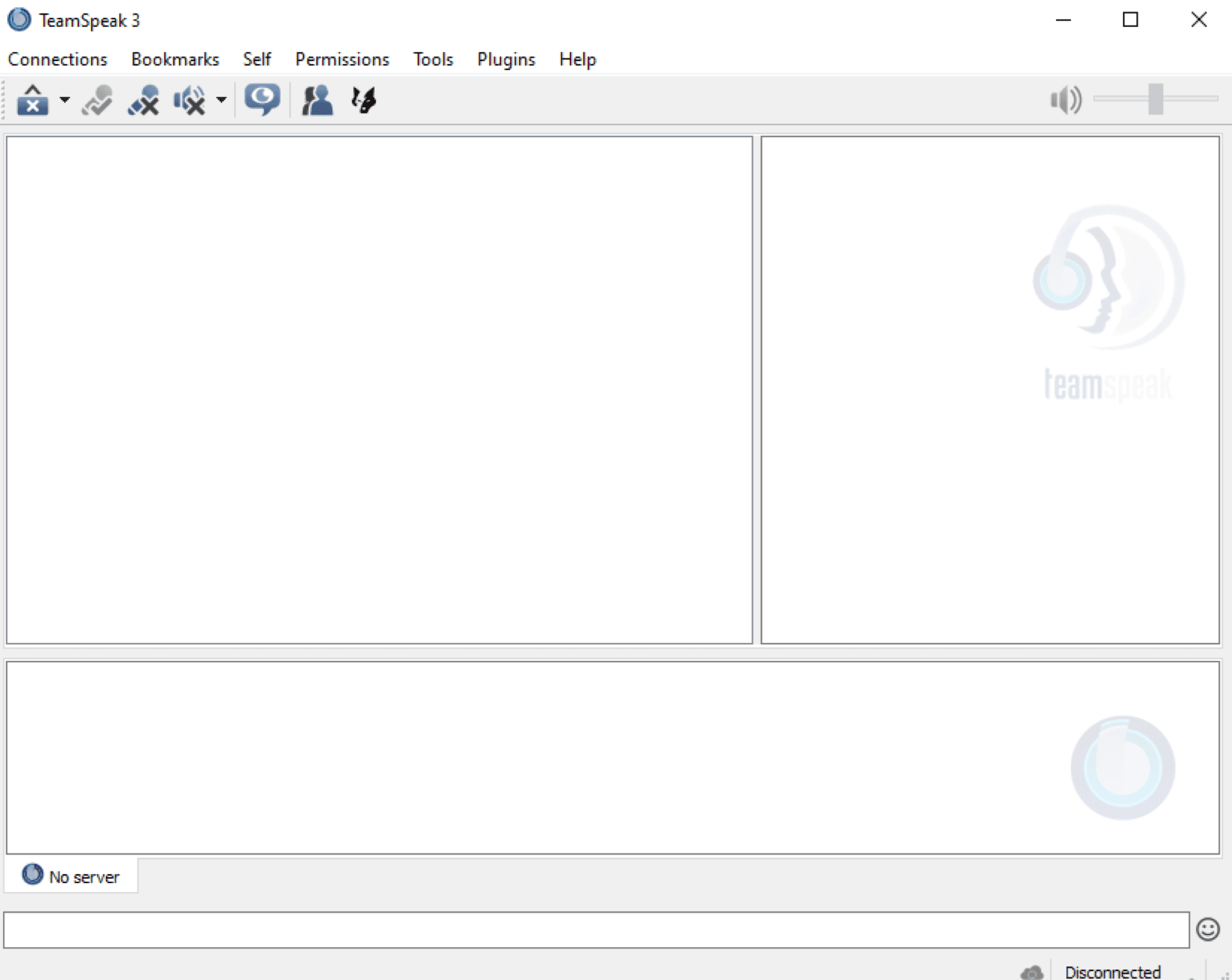Open the speaker mute dropdown arrow
Image resolution: width=1232 pixels, height=980 pixels.
pyautogui.click(x=221, y=100)
